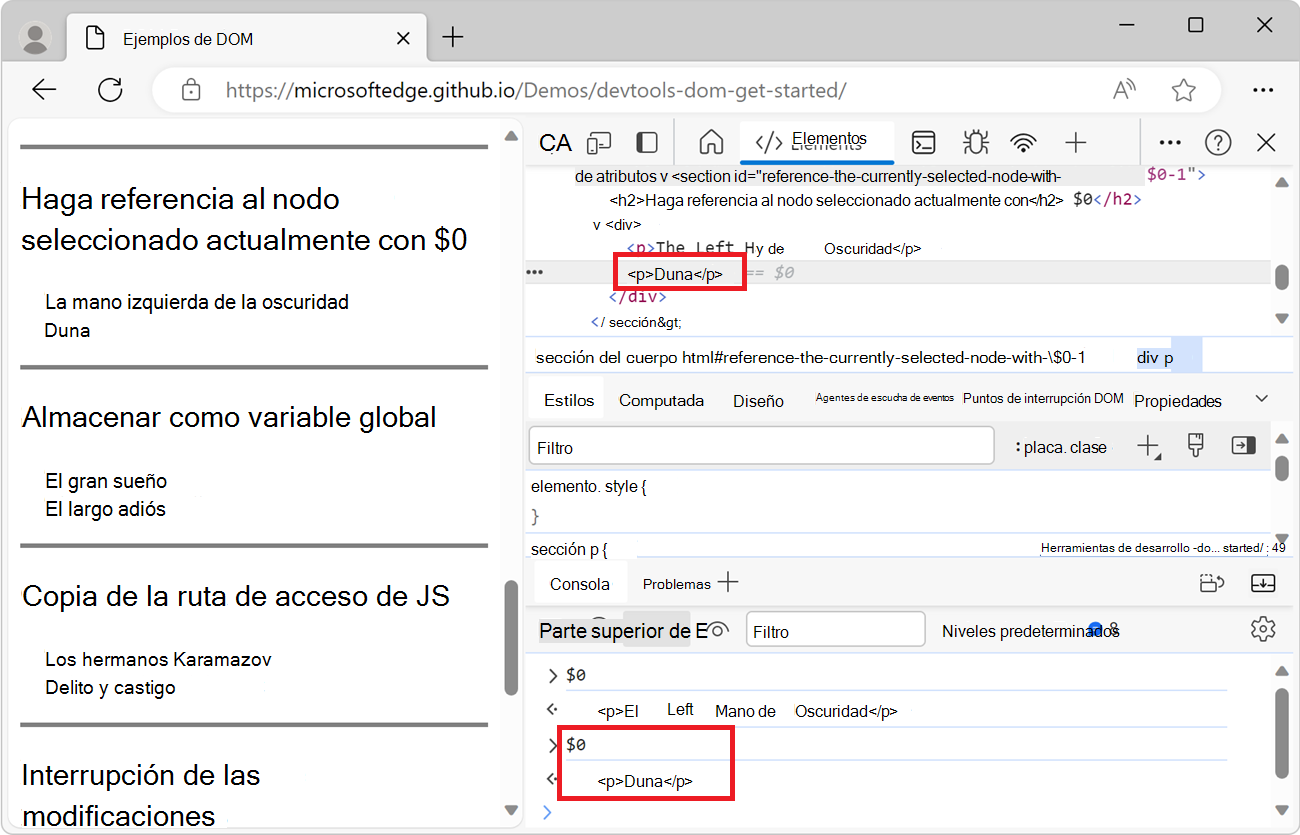The image size is (1300, 835).
Task: Open the Niveles predeterminados dropdown
Action: coord(1030,631)
